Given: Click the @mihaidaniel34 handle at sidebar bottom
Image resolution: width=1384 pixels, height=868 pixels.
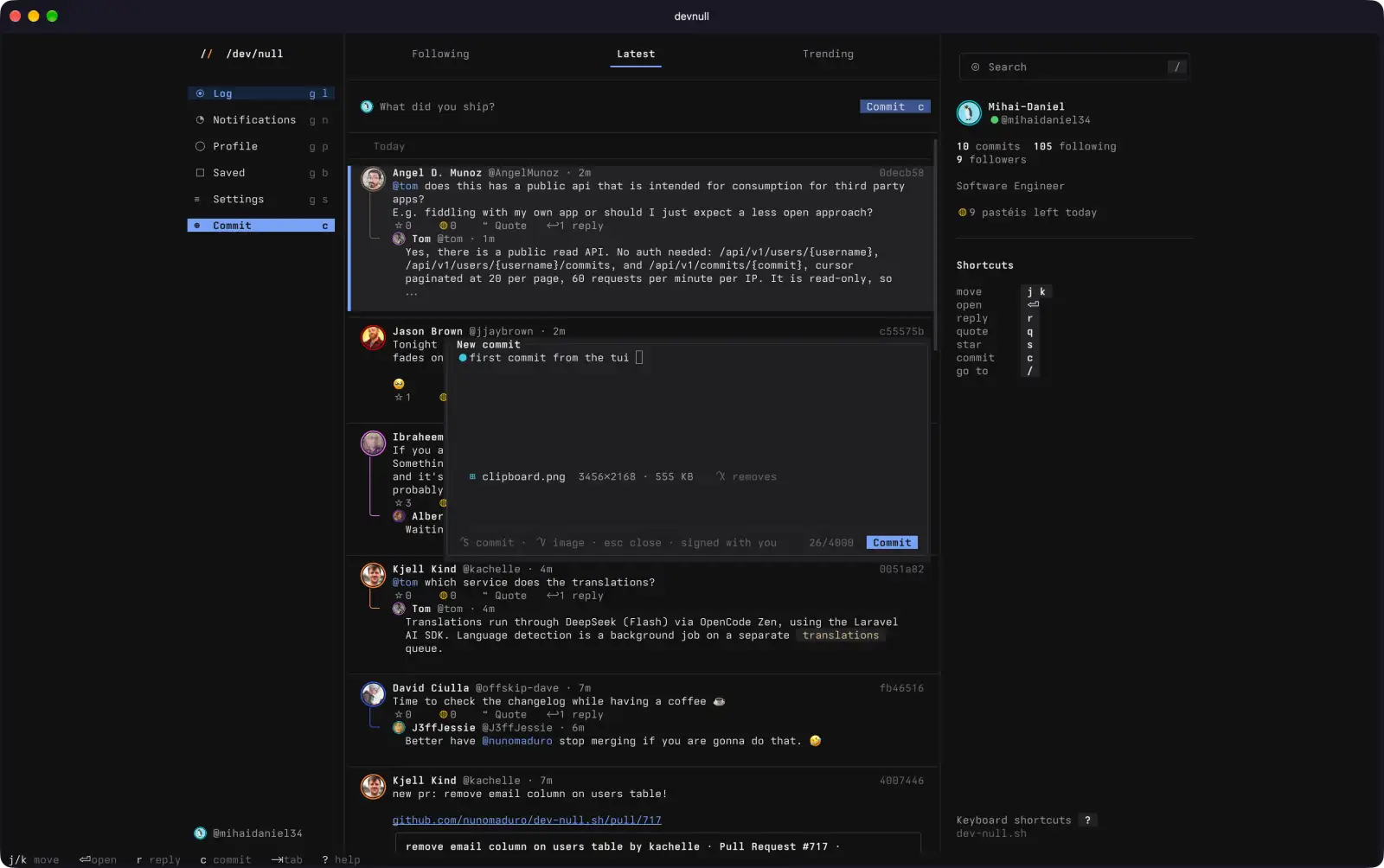Looking at the screenshot, I should (258, 833).
